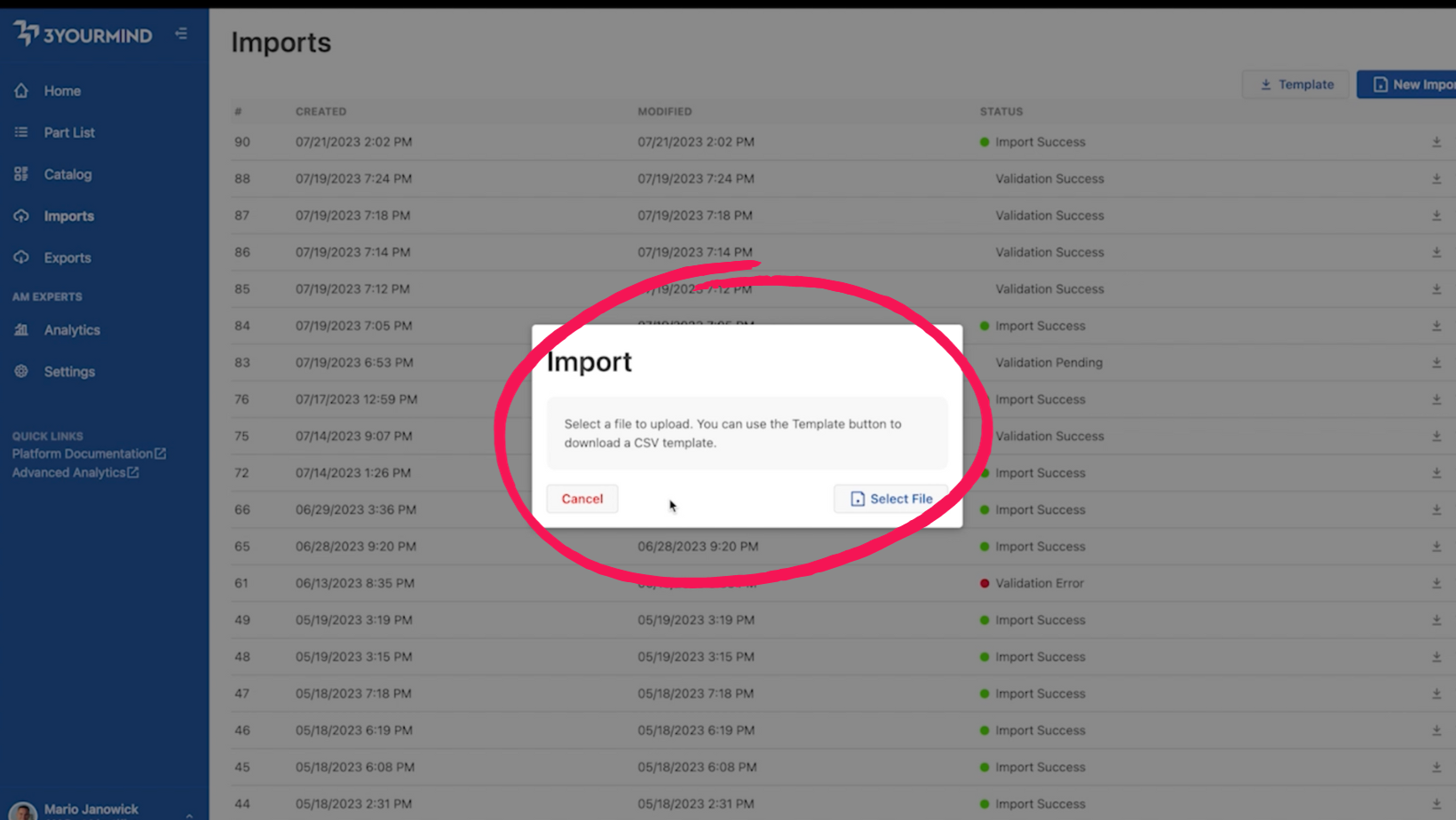Viewport: 1456px width, 820px height.
Task: Open the Catalog section
Action: coord(67,174)
